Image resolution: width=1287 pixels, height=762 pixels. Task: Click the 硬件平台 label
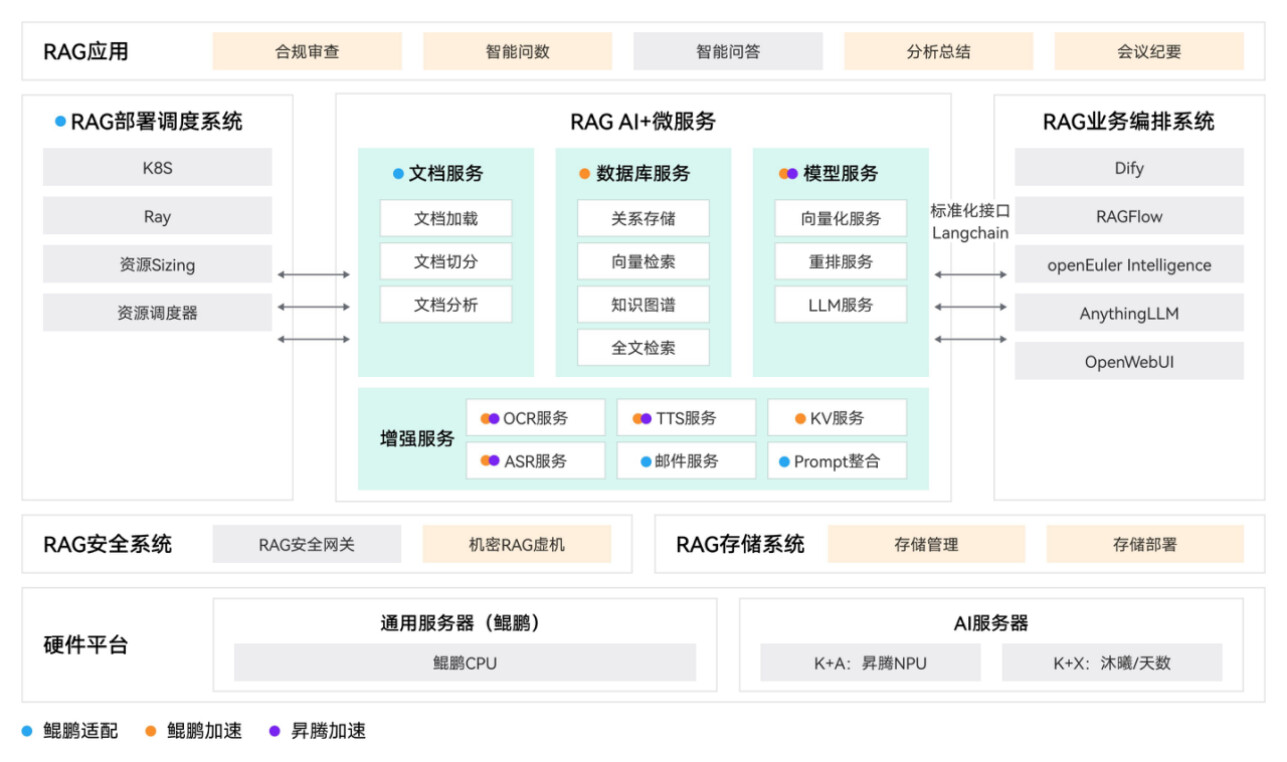coord(86,645)
